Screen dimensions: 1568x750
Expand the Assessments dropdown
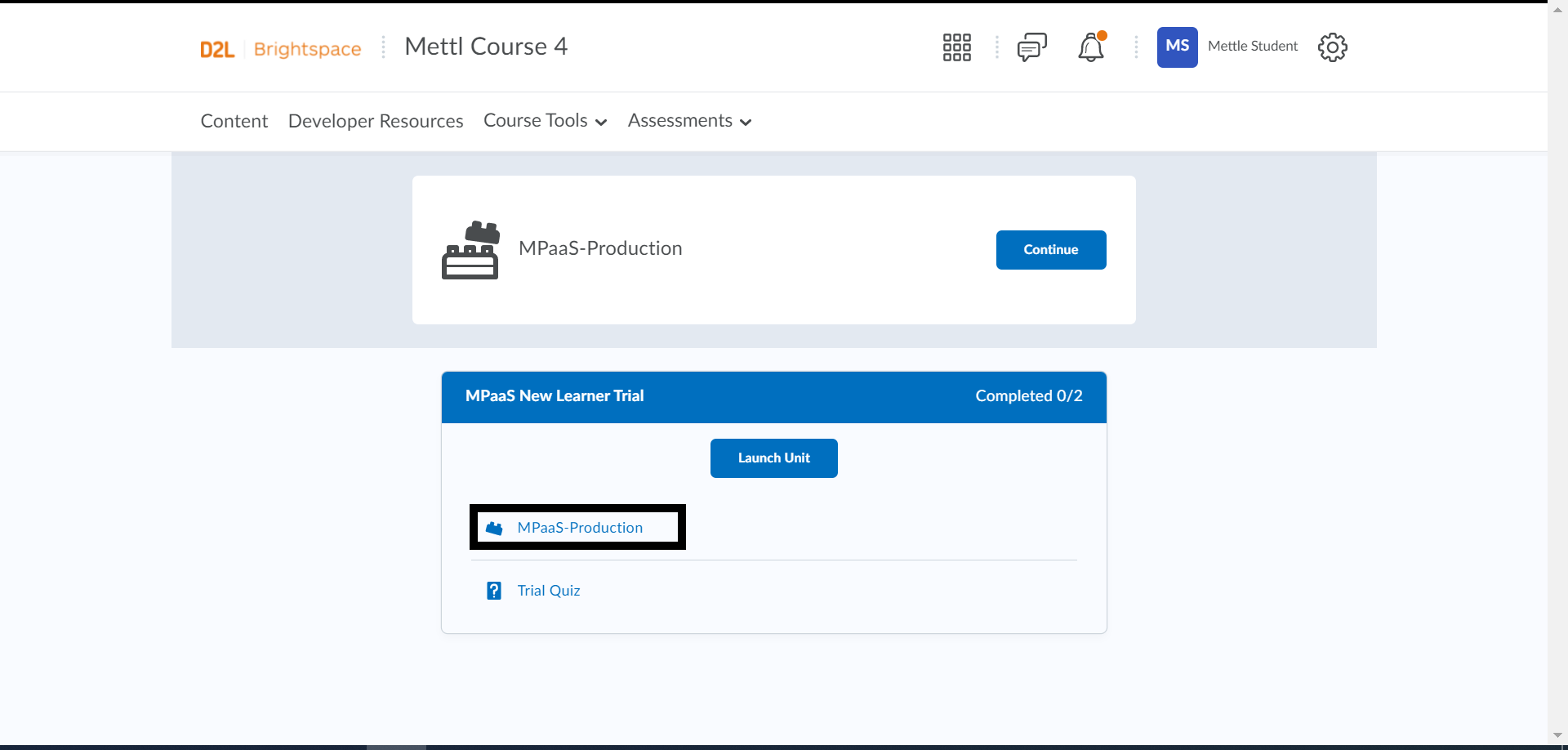(x=689, y=121)
